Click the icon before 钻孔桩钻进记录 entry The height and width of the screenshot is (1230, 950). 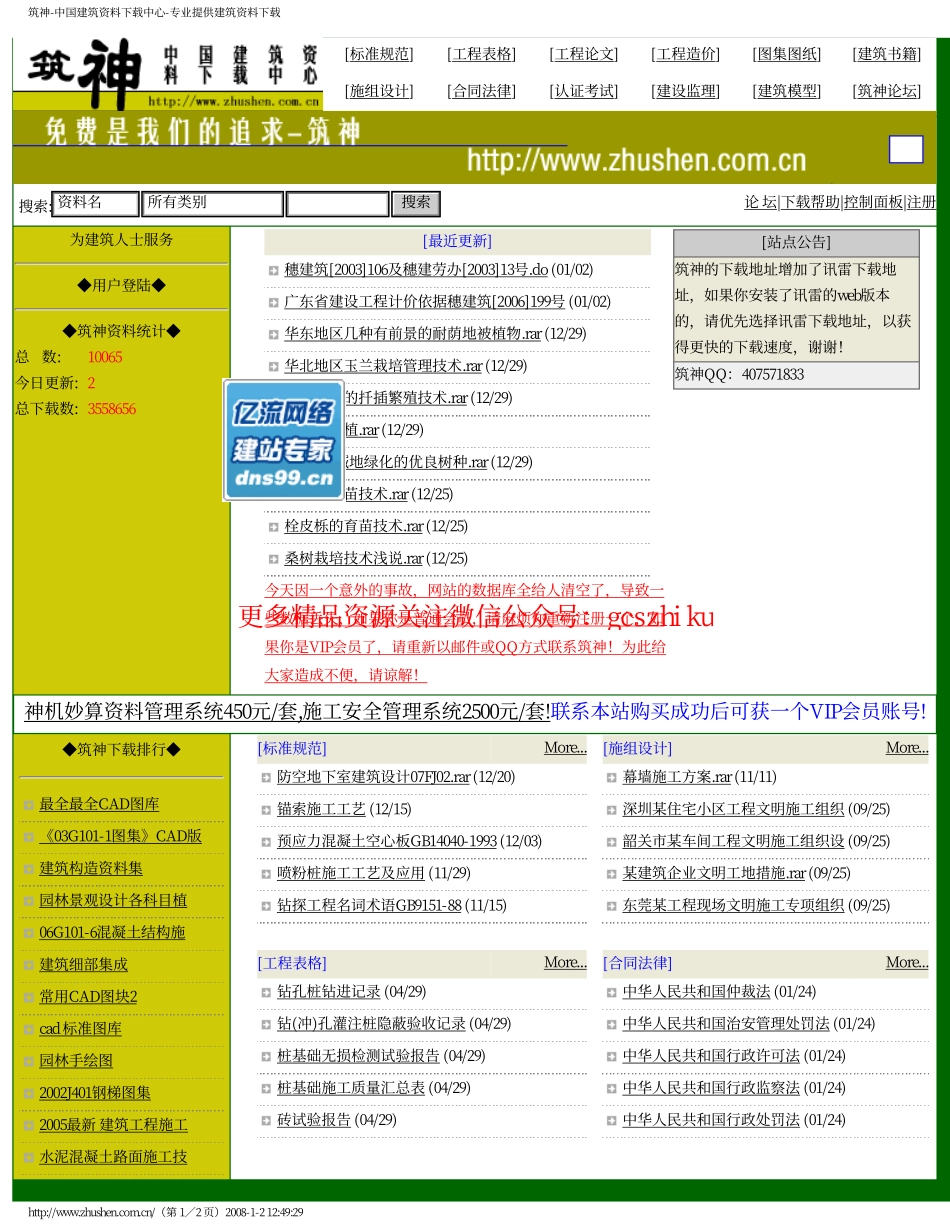tap(266, 993)
